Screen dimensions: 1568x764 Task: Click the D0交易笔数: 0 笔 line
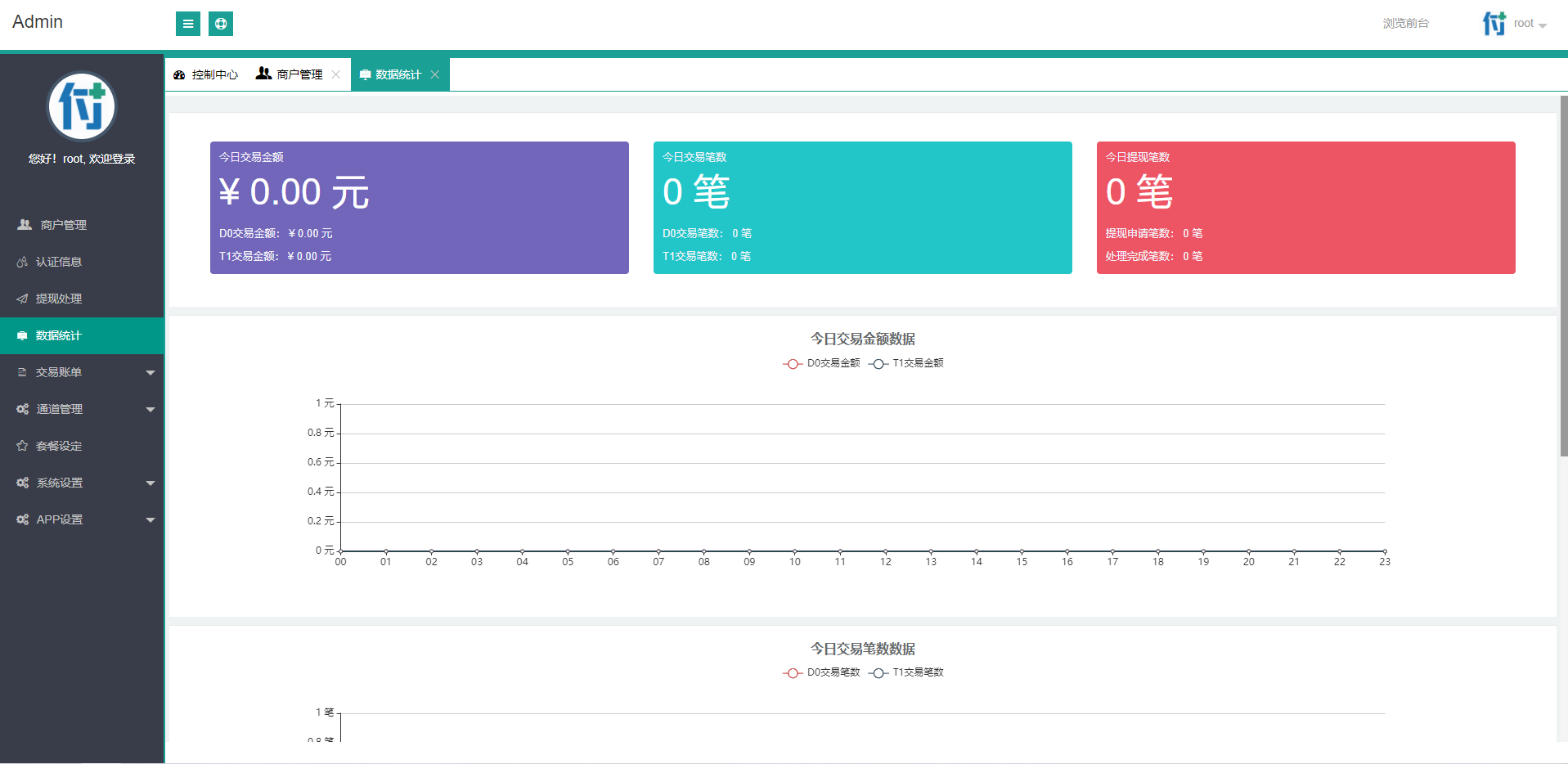pyautogui.click(x=707, y=234)
